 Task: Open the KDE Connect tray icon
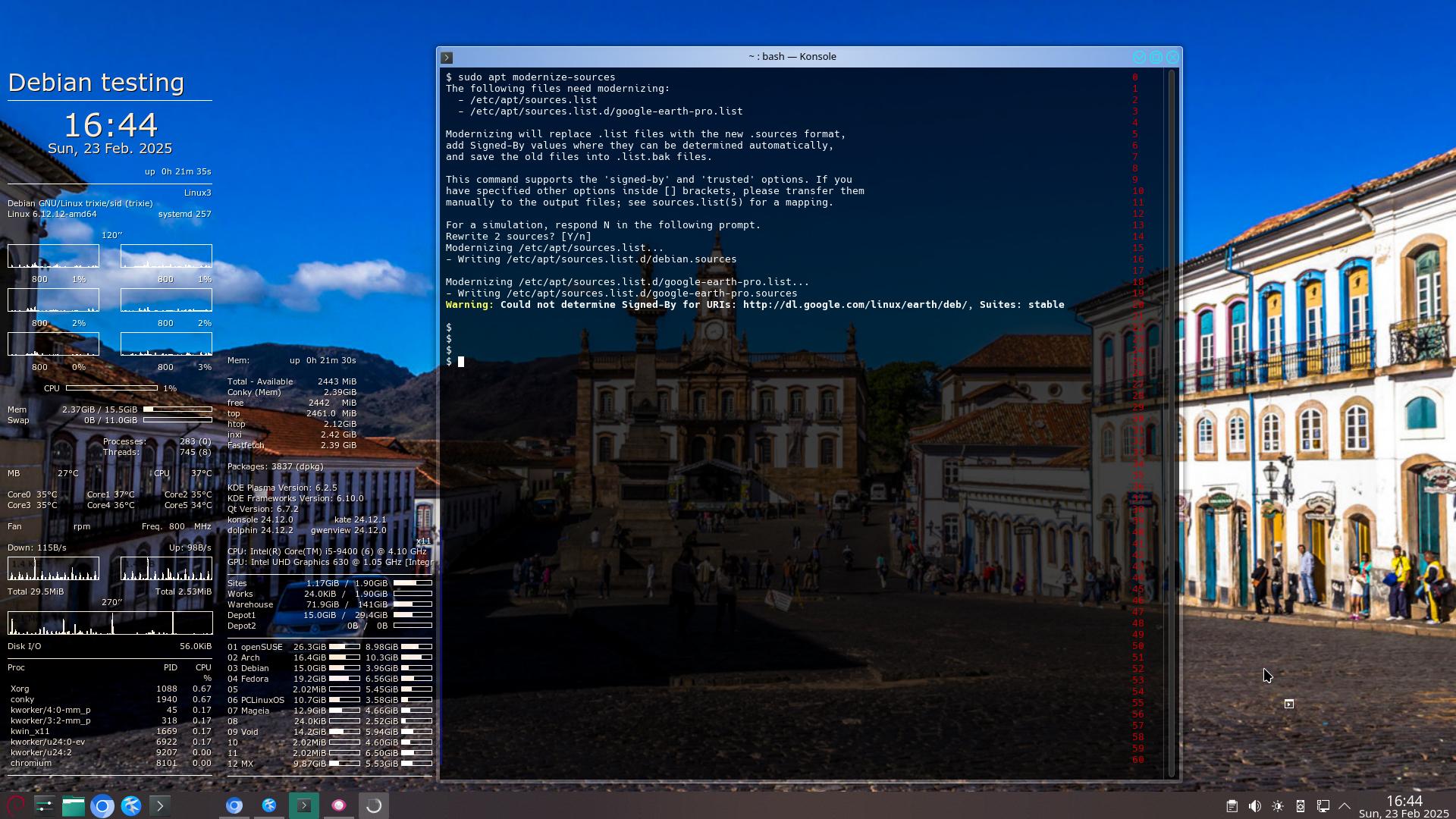click(1300, 806)
